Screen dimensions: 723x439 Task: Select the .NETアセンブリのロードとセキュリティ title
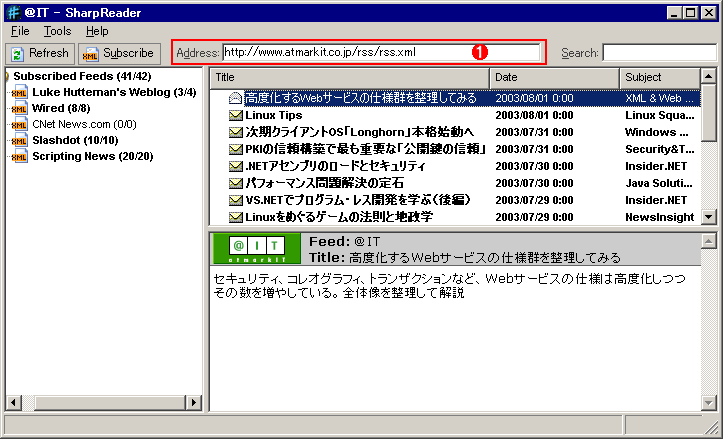click(335, 166)
